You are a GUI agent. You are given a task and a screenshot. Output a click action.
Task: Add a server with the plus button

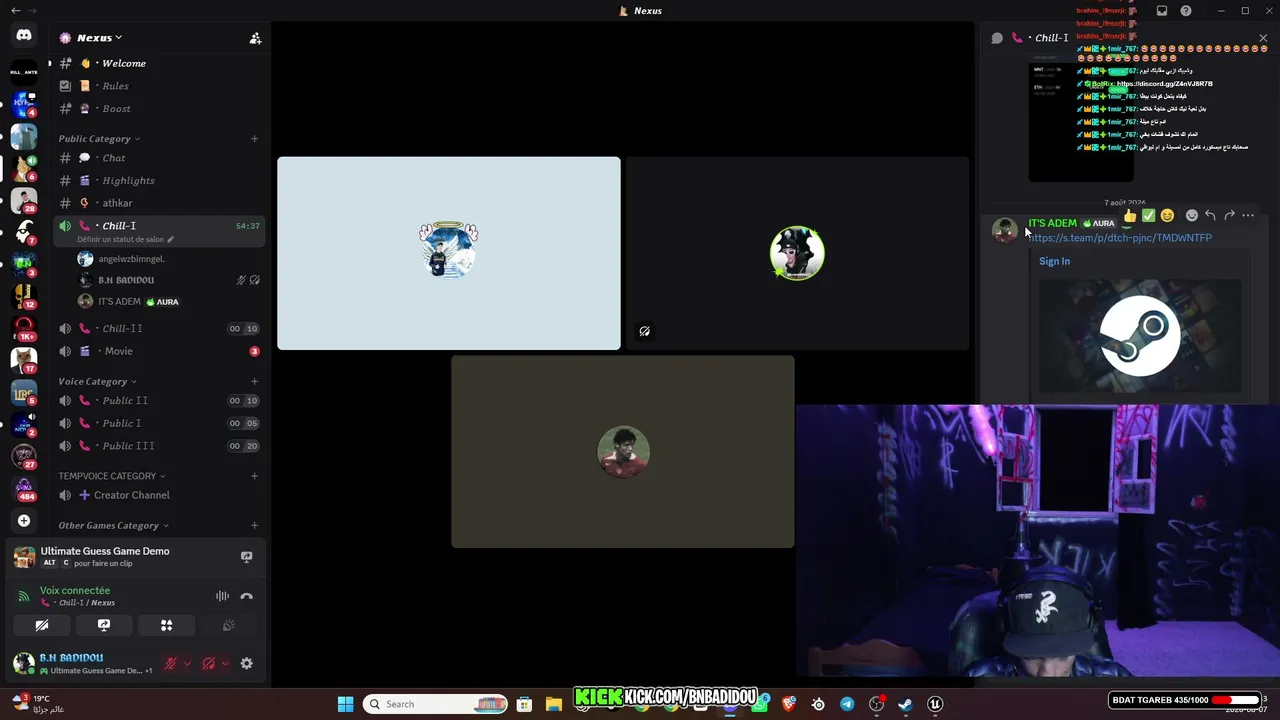click(x=24, y=520)
